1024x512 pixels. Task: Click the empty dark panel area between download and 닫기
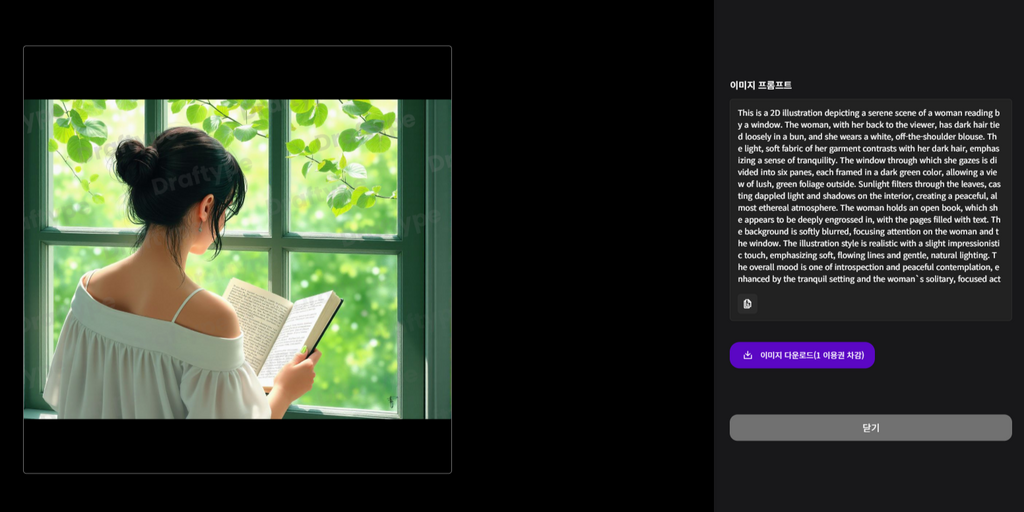[871, 392]
